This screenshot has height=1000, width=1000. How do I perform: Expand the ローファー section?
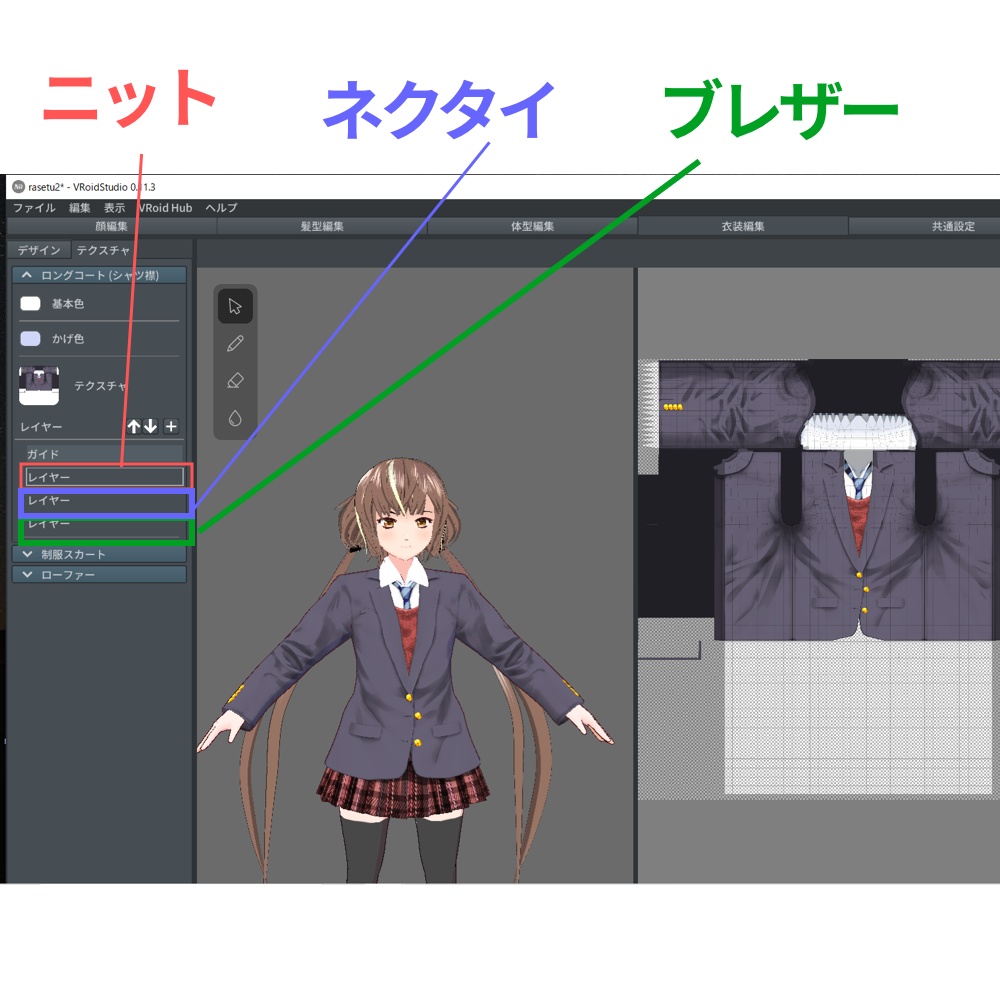click(x=97, y=573)
